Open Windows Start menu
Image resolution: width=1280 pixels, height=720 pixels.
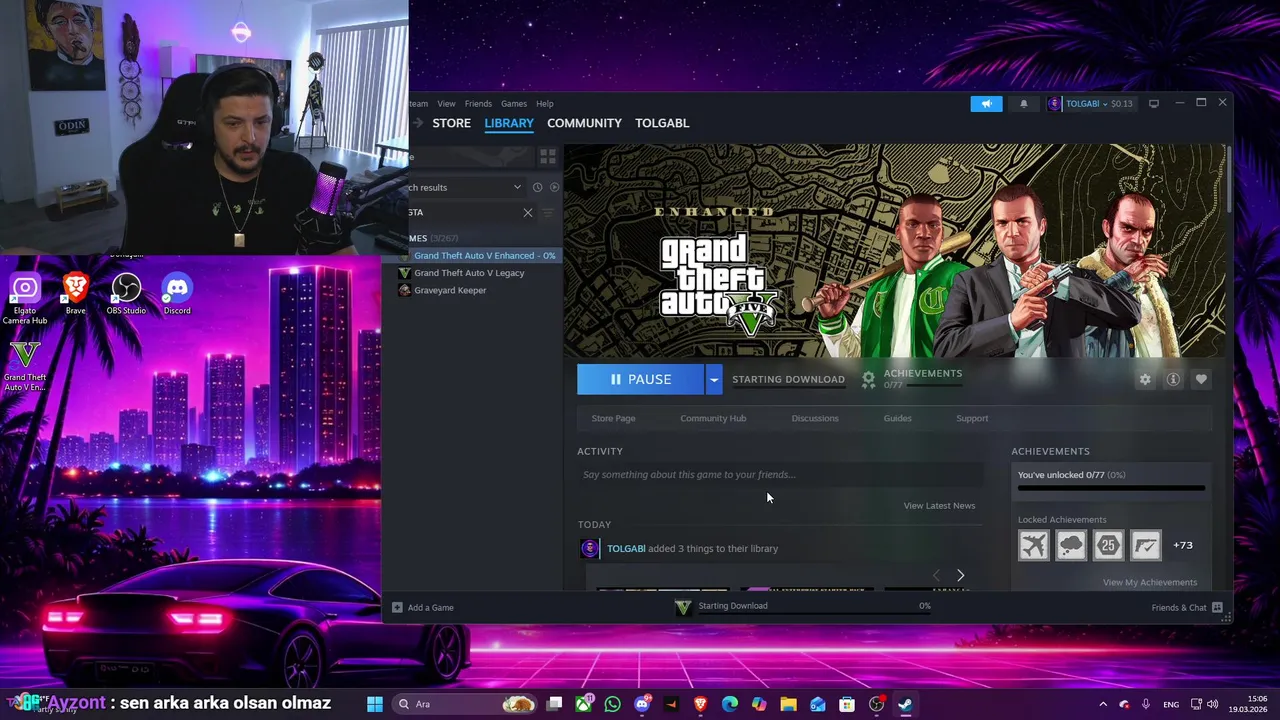pyautogui.click(x=375, y=704)
